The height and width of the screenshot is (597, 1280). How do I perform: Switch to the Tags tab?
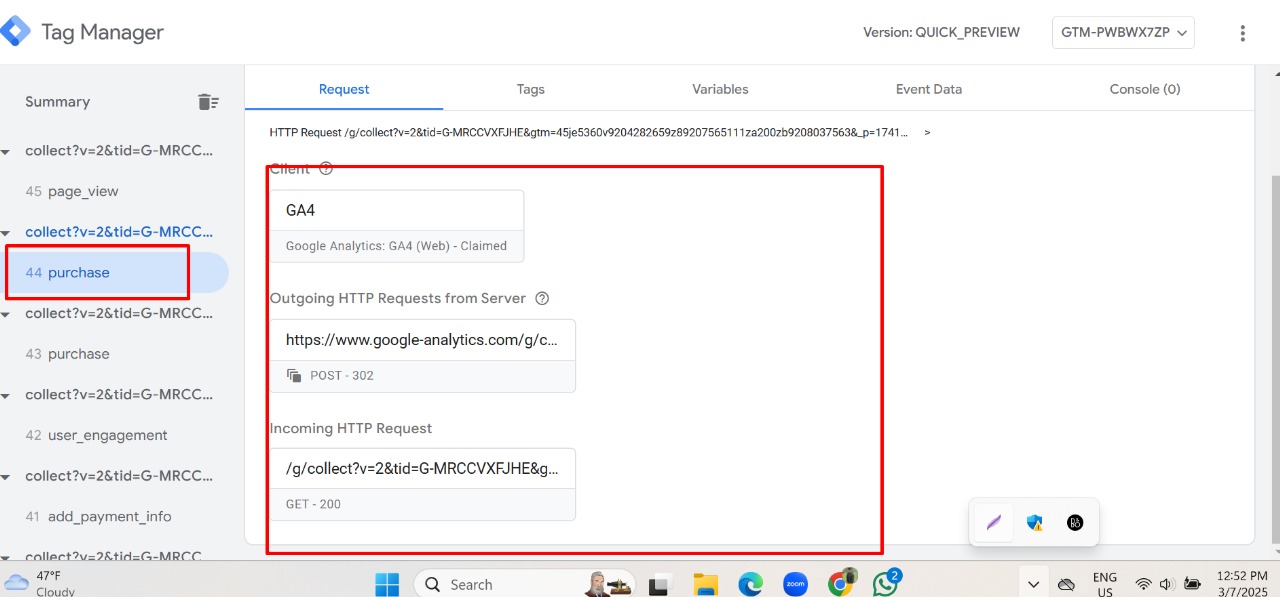(530, 89)
